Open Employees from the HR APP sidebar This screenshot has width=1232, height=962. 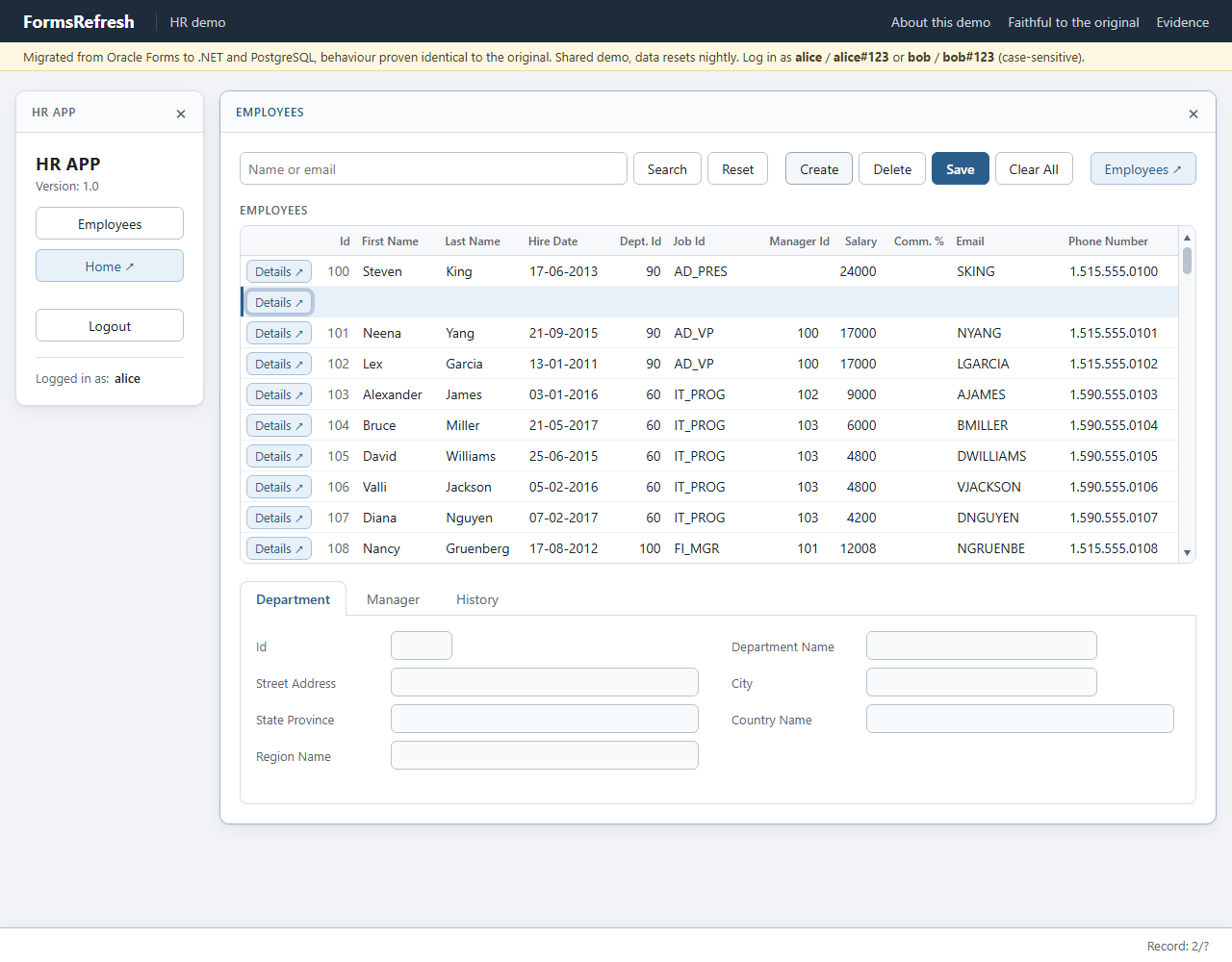coord(110,224)
